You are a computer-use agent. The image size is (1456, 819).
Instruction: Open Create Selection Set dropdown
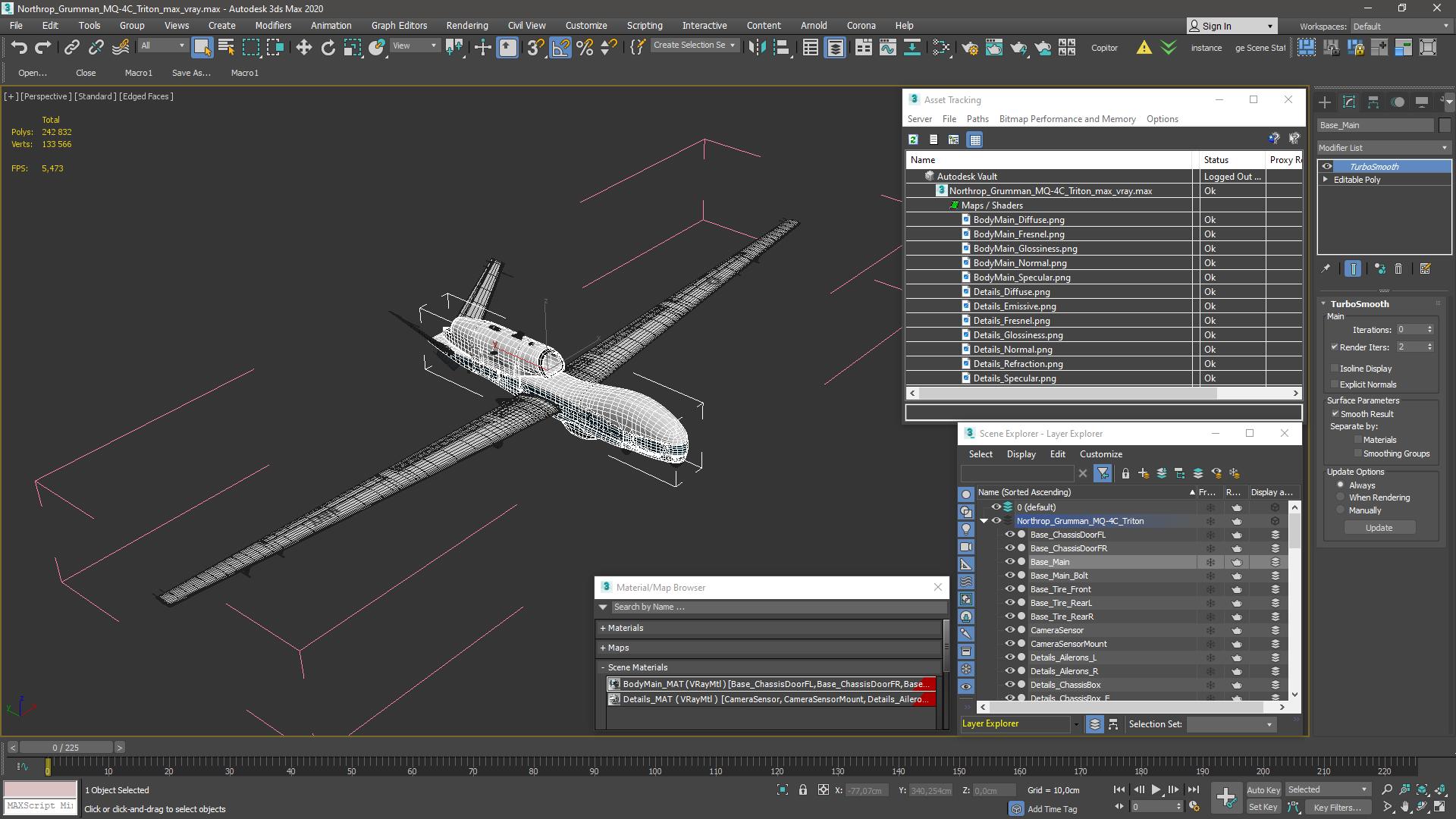point(694,45)
